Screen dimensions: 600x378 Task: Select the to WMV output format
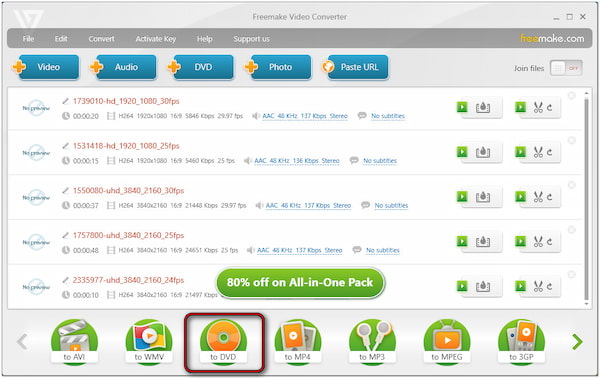[149, 342]
